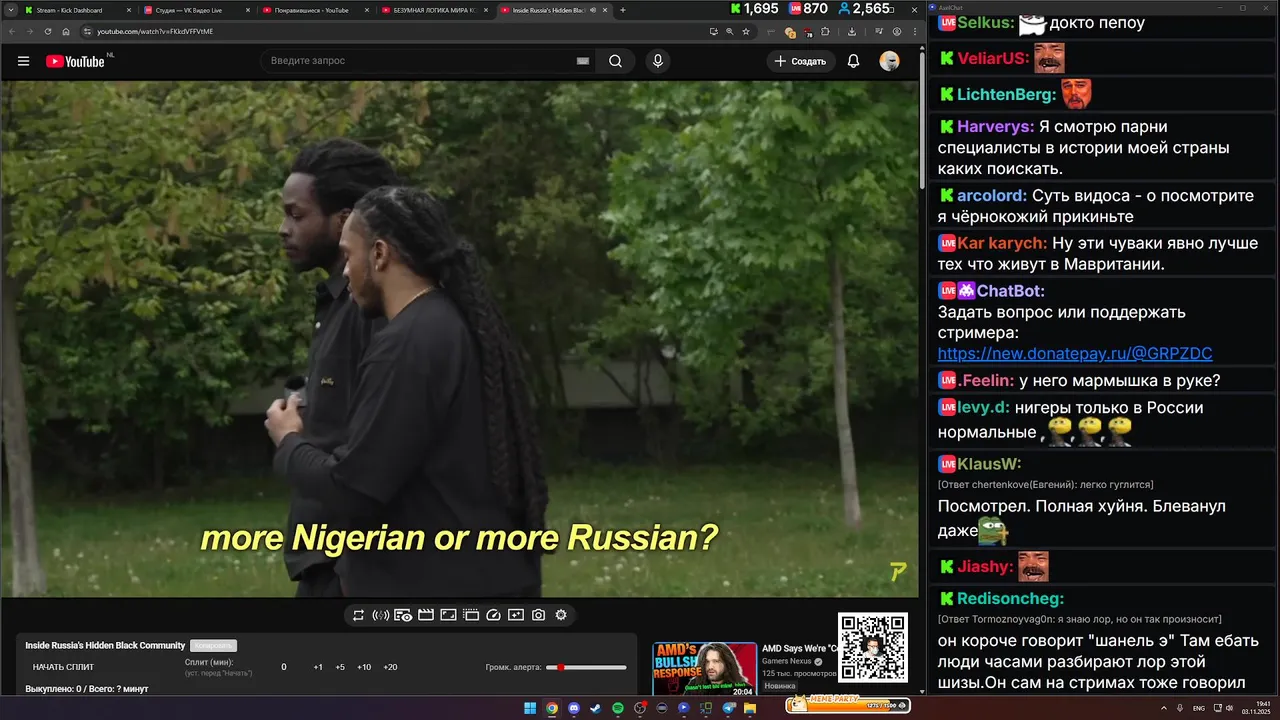Screen dimensions: 1280x720
Task: Click the Redisoncheg username in chat
Action: 1010,599
